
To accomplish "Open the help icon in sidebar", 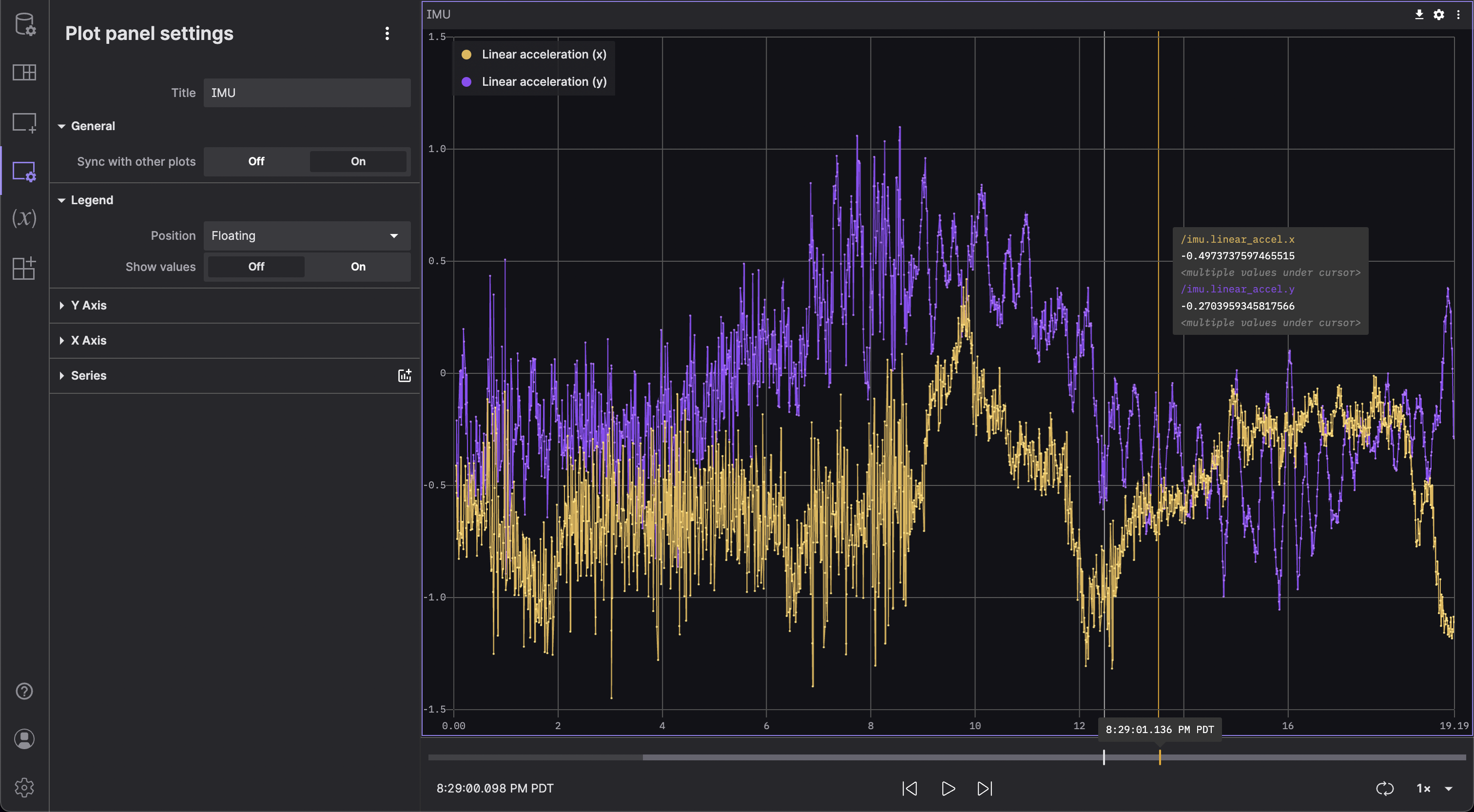I will coord(24,691).
